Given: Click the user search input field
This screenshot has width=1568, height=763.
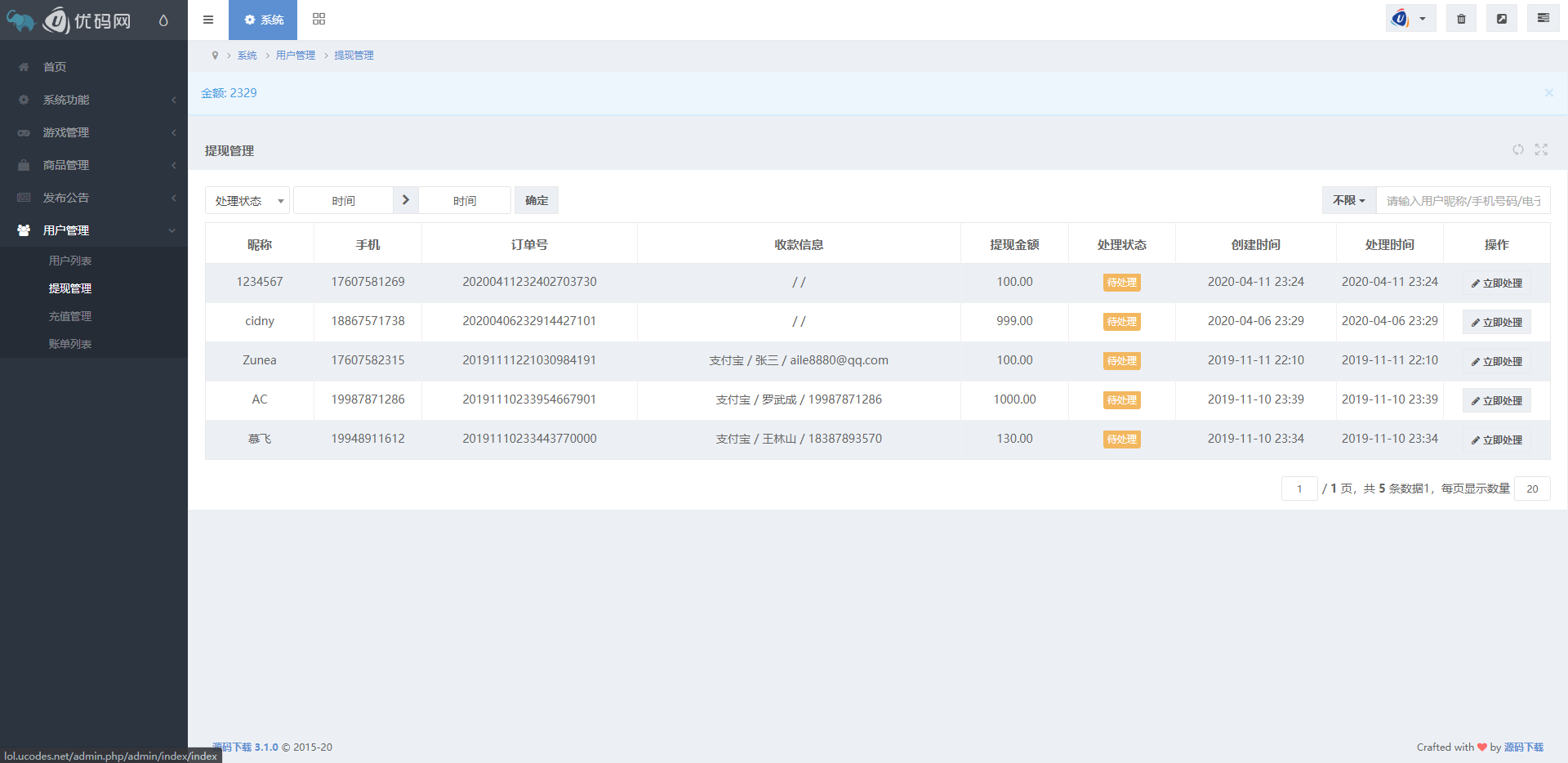Looking at the screenshot, I should 1462,200.
